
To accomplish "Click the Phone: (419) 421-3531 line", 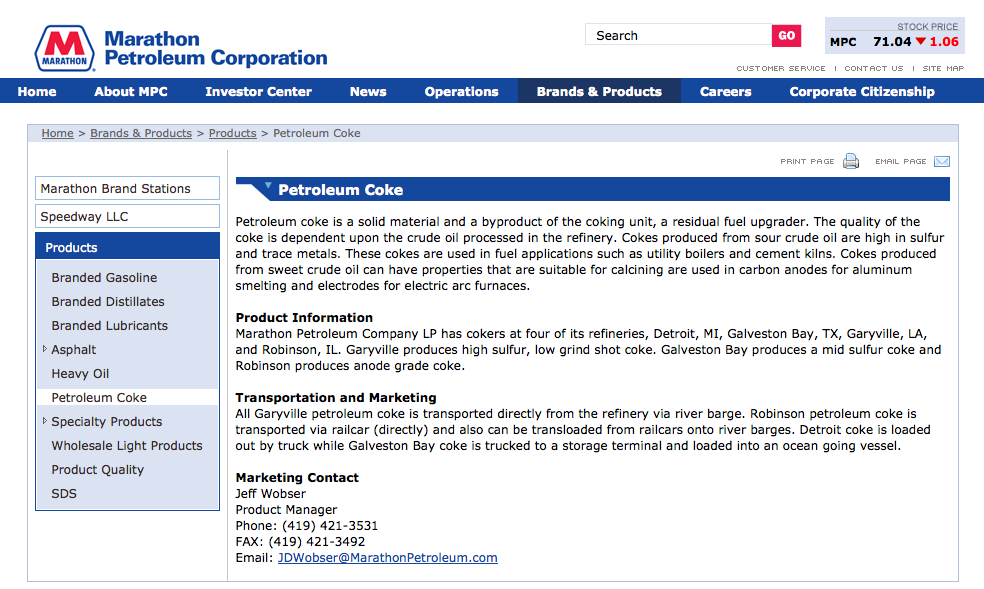I will [x=307, y=526].
